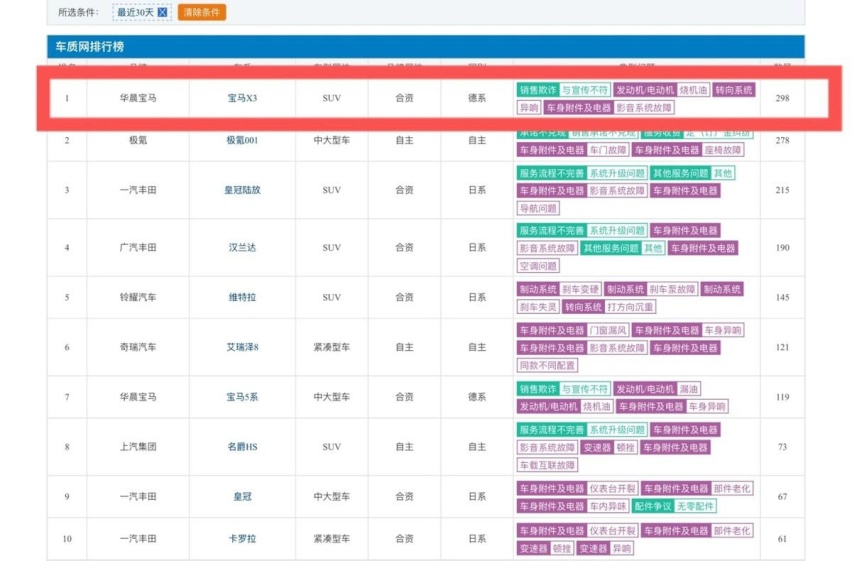Click the 紧凑型车 cell in the 艾瑞泽8 row

[x=331, y=347]
